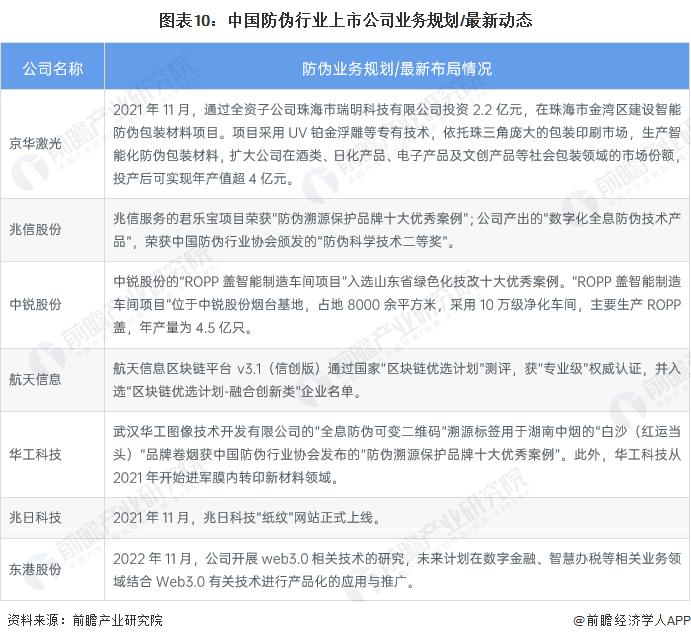This screenshot has height=641, width=691.
Task: Click the 防伪业务规划/最新布局情况 column header
Action: pos(397,67)
